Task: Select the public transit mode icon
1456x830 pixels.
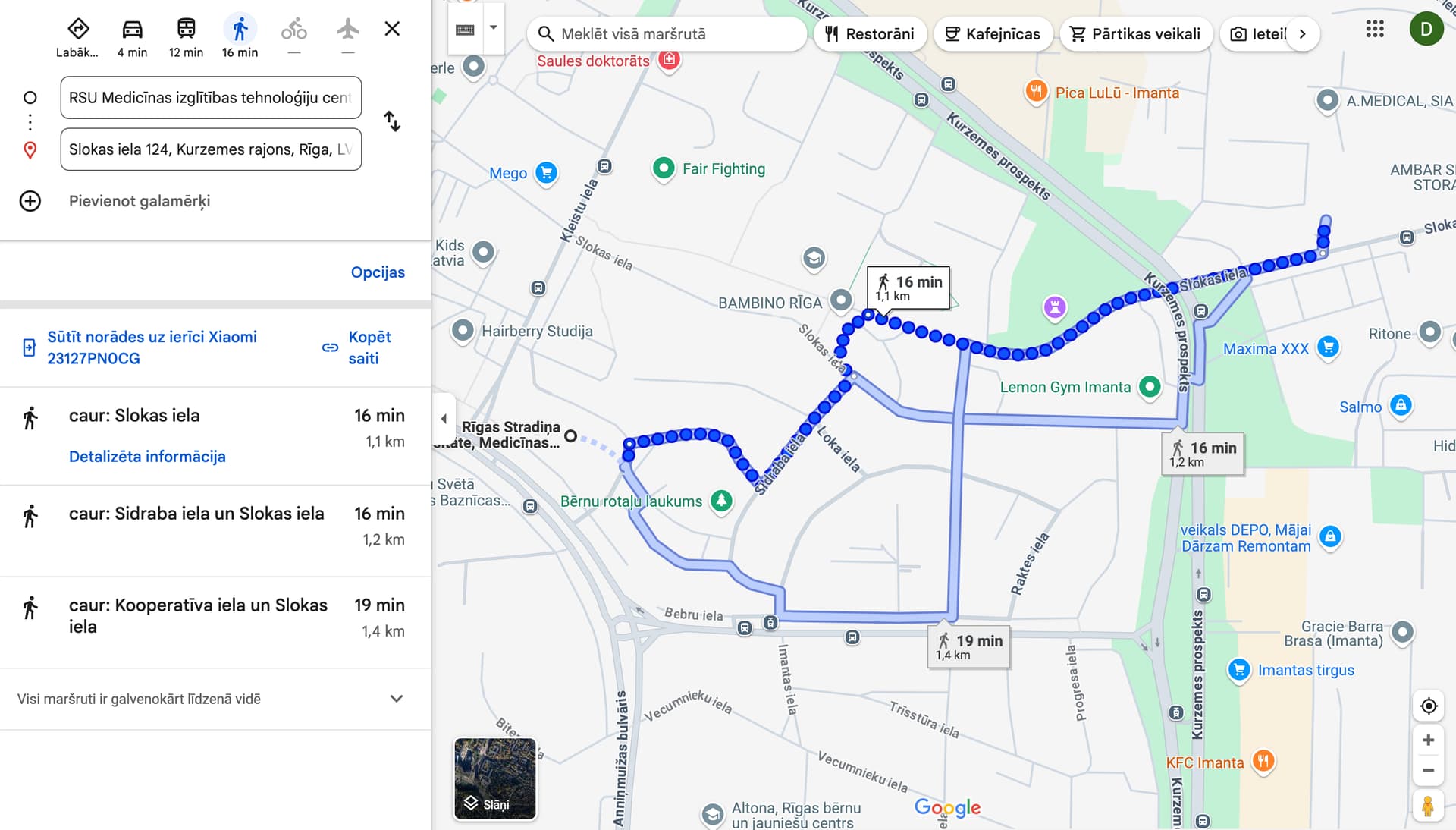Action: coord(186,30)
